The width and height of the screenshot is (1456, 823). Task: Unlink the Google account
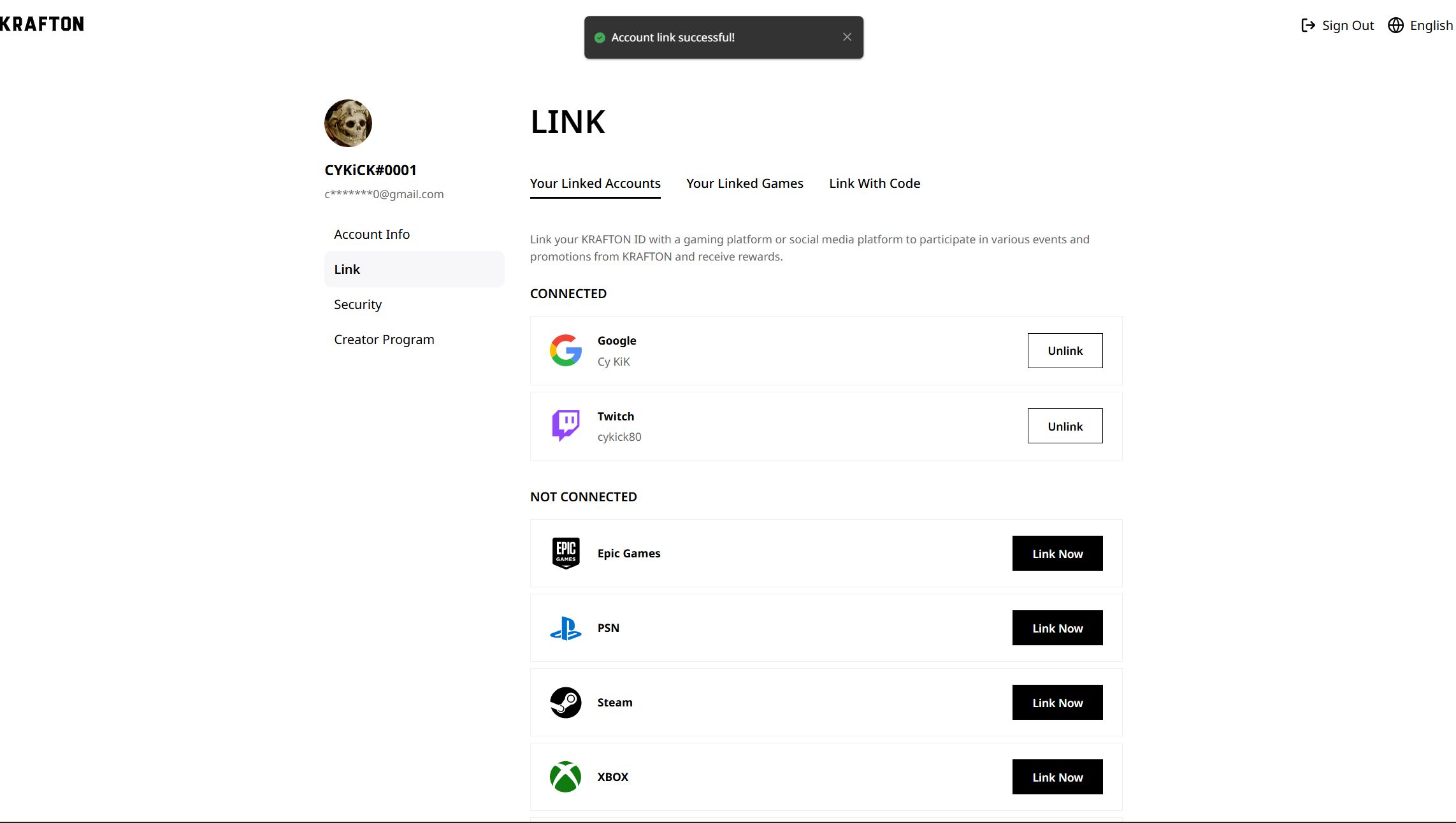click(x=1065, y=350)
